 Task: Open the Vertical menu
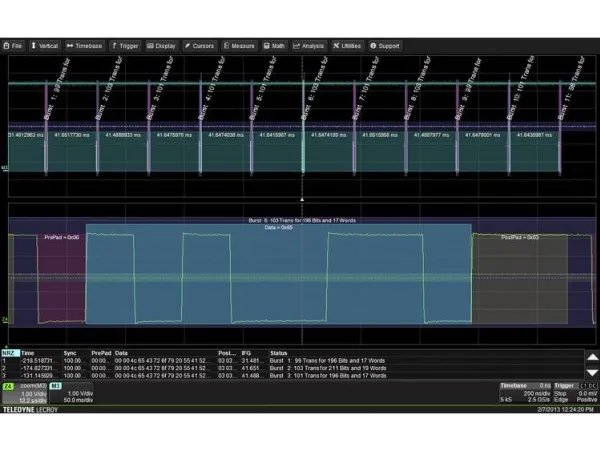[x=44, y=45]
